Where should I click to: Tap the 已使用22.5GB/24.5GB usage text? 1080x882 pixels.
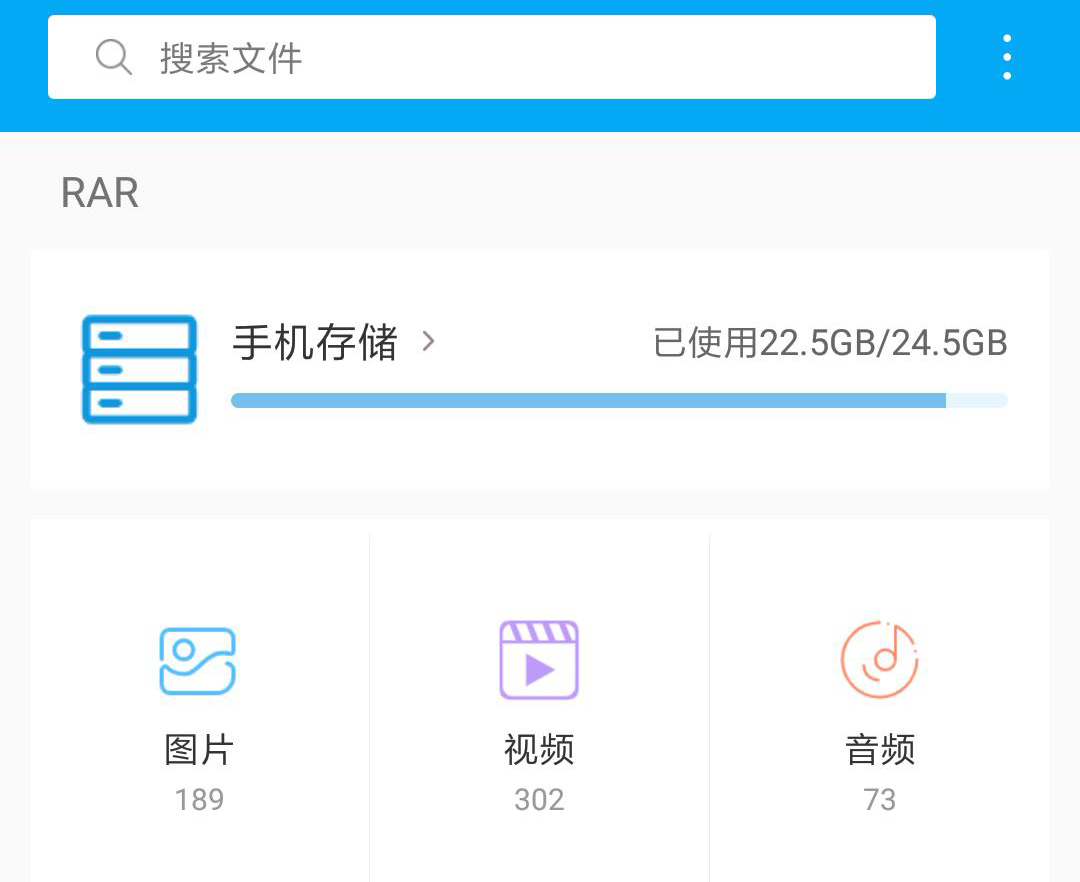[x=829, y=343]
